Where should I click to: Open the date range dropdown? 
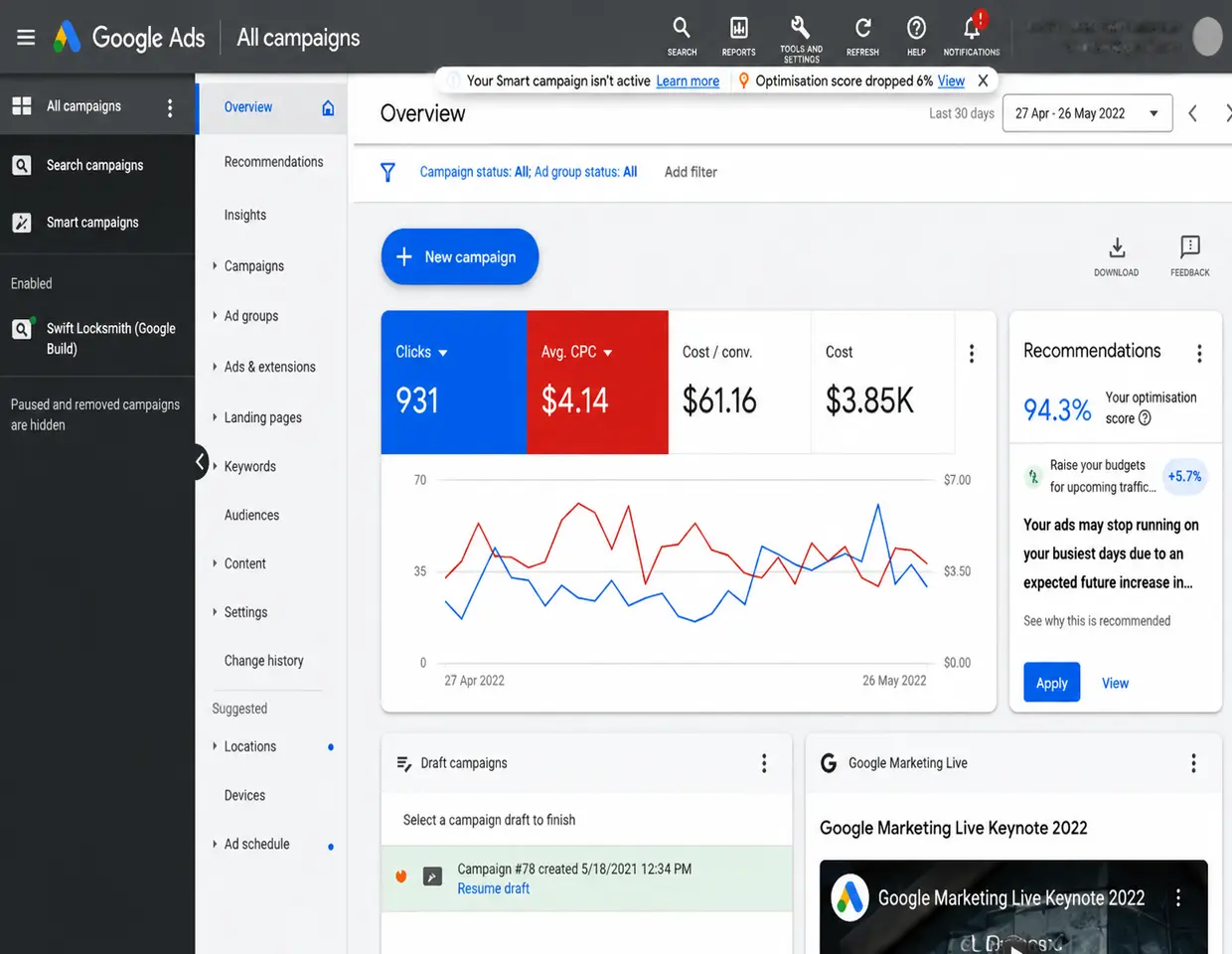tap(1088, 113)
